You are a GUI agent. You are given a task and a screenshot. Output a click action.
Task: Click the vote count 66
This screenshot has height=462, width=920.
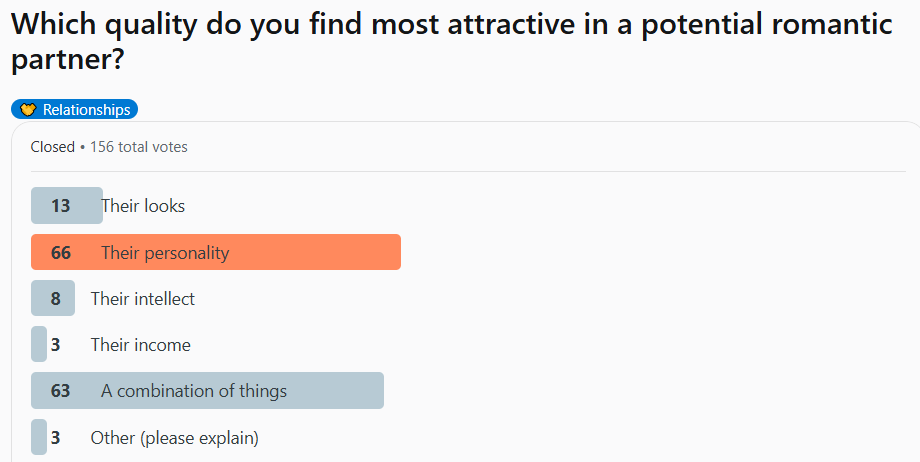click(60, 252)
